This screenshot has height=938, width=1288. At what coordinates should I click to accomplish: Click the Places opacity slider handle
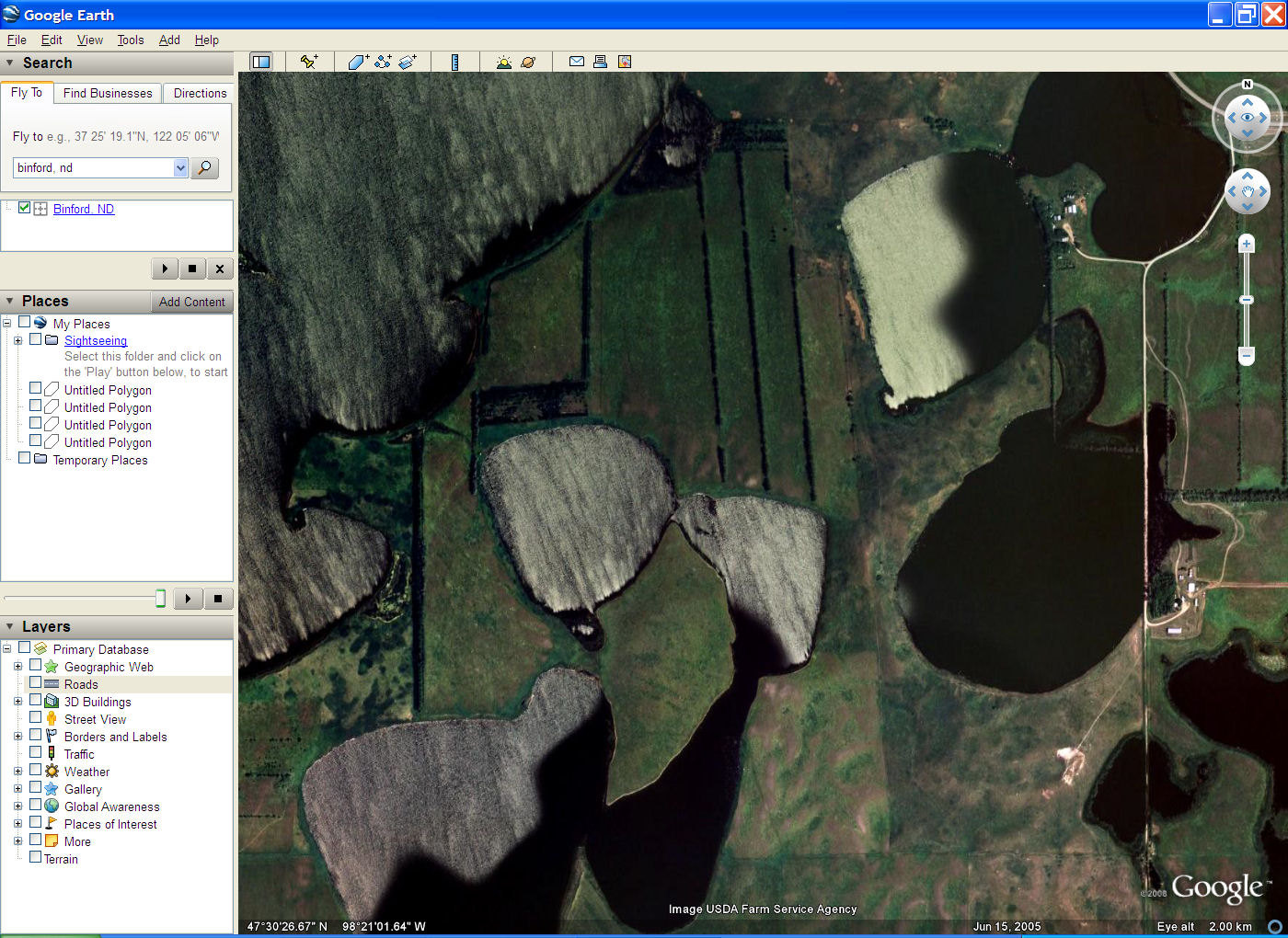pos(161,599)
